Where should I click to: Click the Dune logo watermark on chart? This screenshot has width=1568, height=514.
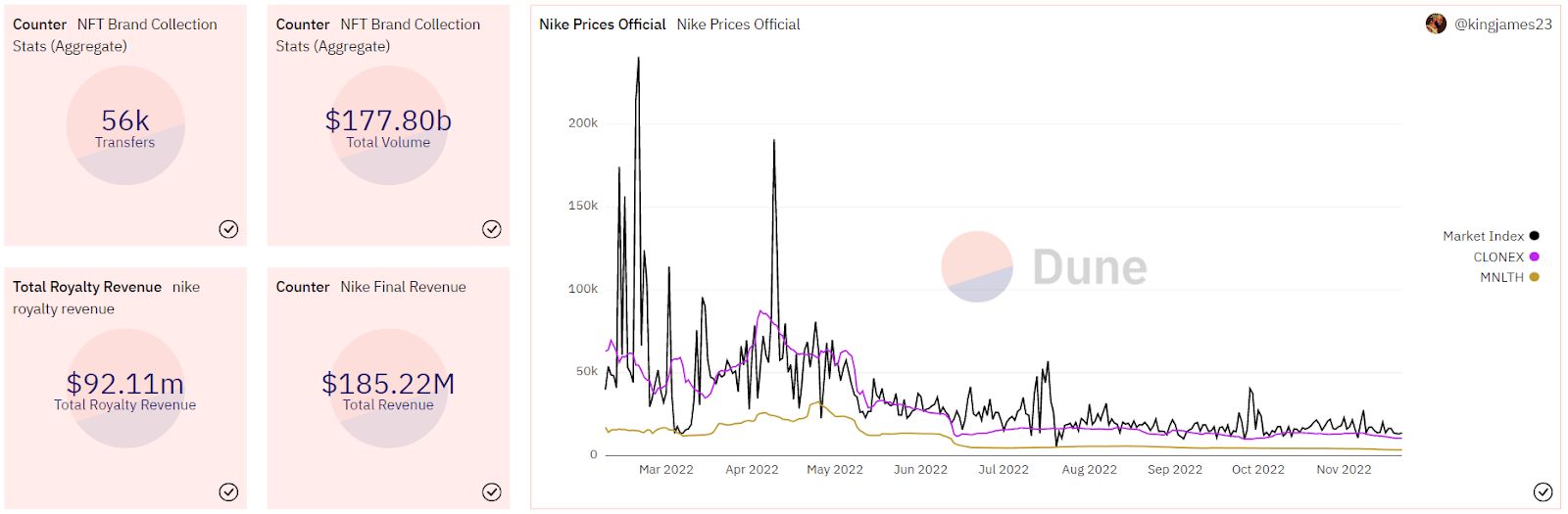1044,266
